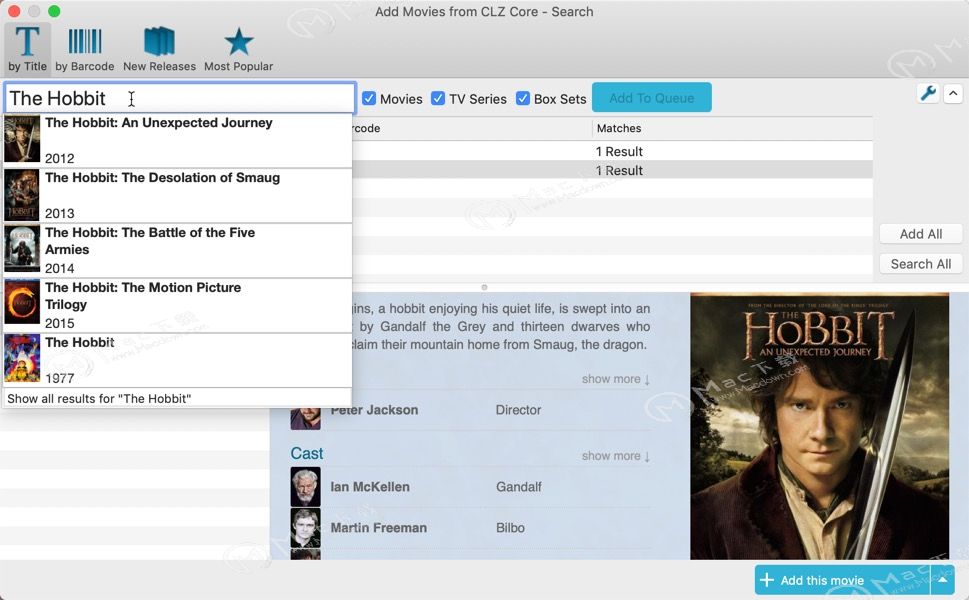
Task: Select The Hobbit: An Unexpected Journey suggestion
Action: coord(178,140)
